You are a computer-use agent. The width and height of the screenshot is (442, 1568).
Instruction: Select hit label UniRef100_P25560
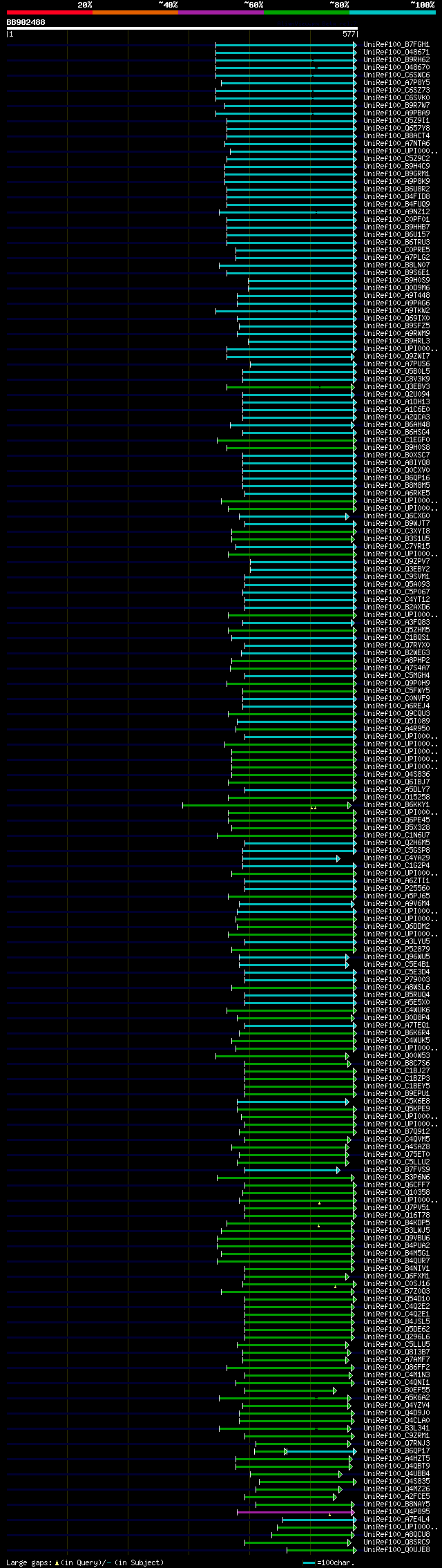(396, 888)
